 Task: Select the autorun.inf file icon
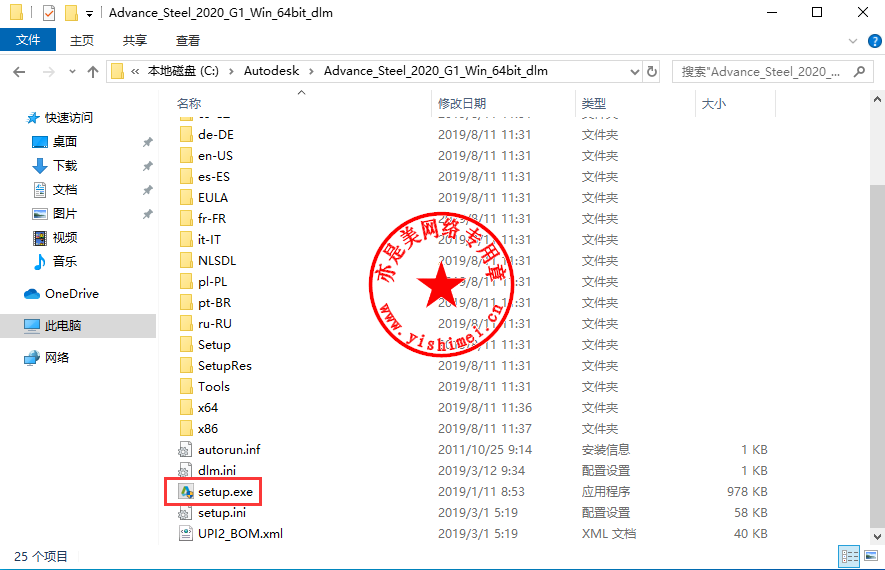point(185,450)
